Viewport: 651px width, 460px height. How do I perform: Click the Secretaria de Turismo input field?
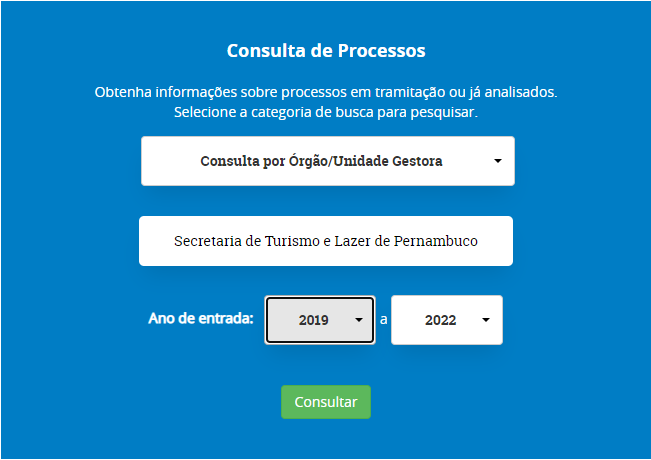(x=326, y=241)
